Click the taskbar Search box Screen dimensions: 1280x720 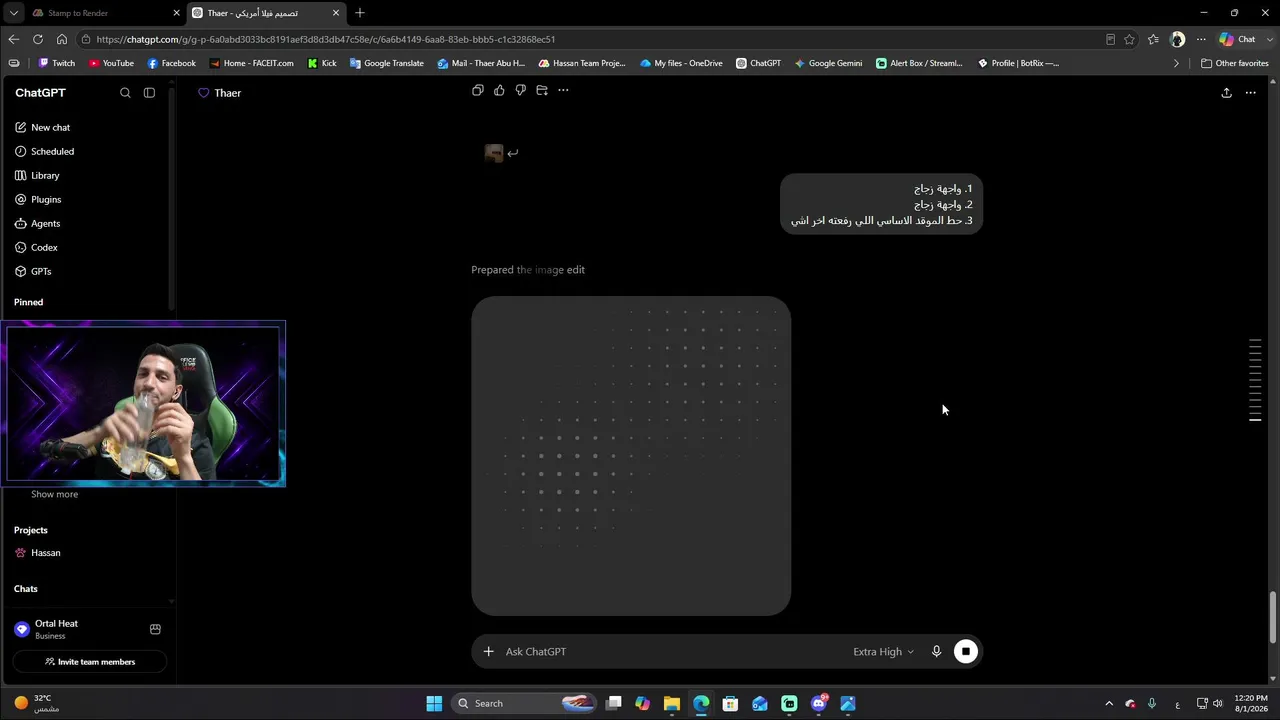525,703
